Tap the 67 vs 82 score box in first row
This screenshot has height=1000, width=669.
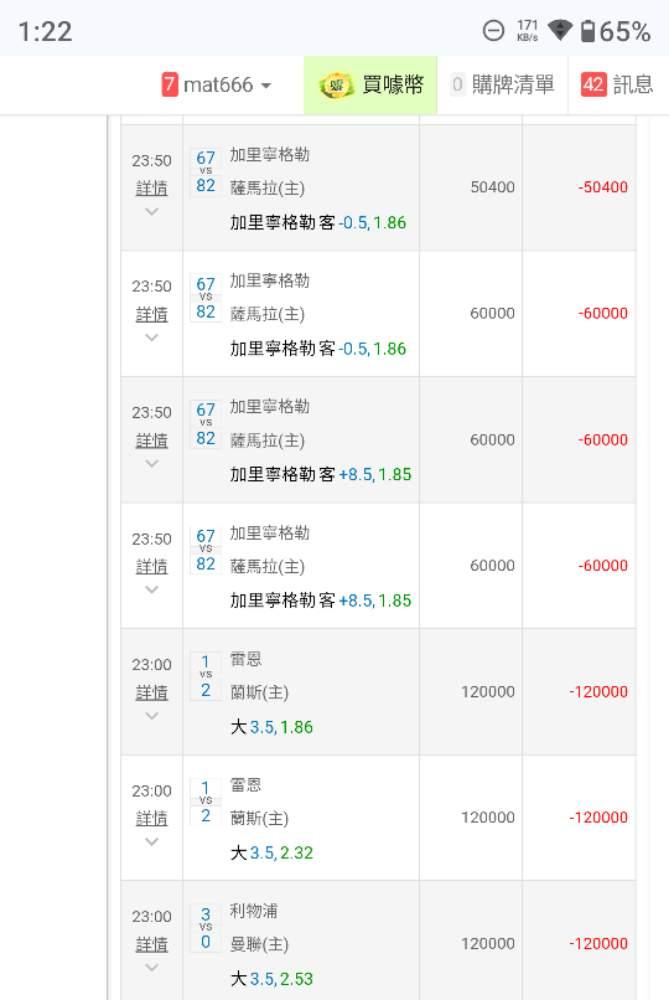206,171
